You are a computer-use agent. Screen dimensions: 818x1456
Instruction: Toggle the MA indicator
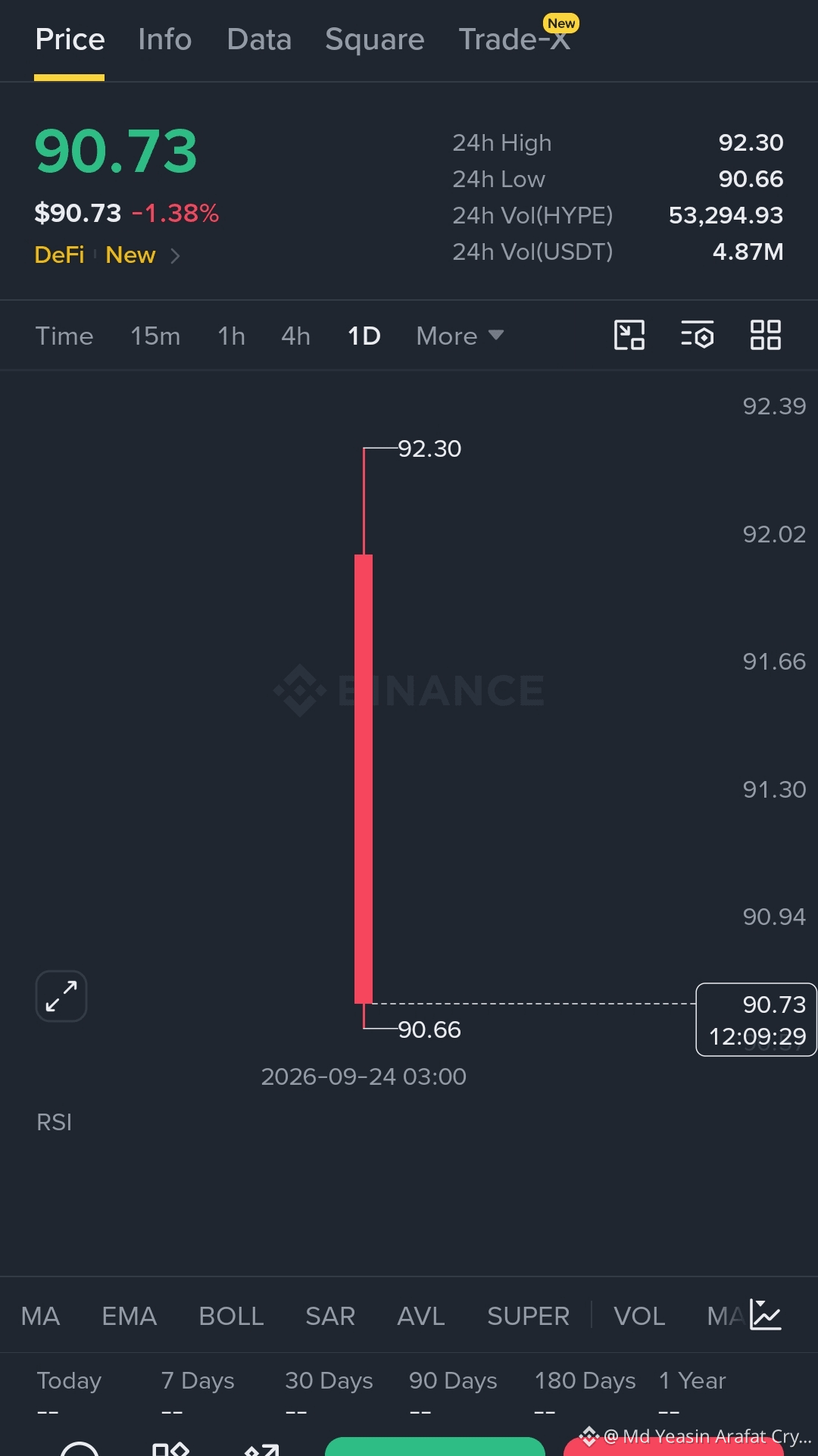pos(40,1317)
